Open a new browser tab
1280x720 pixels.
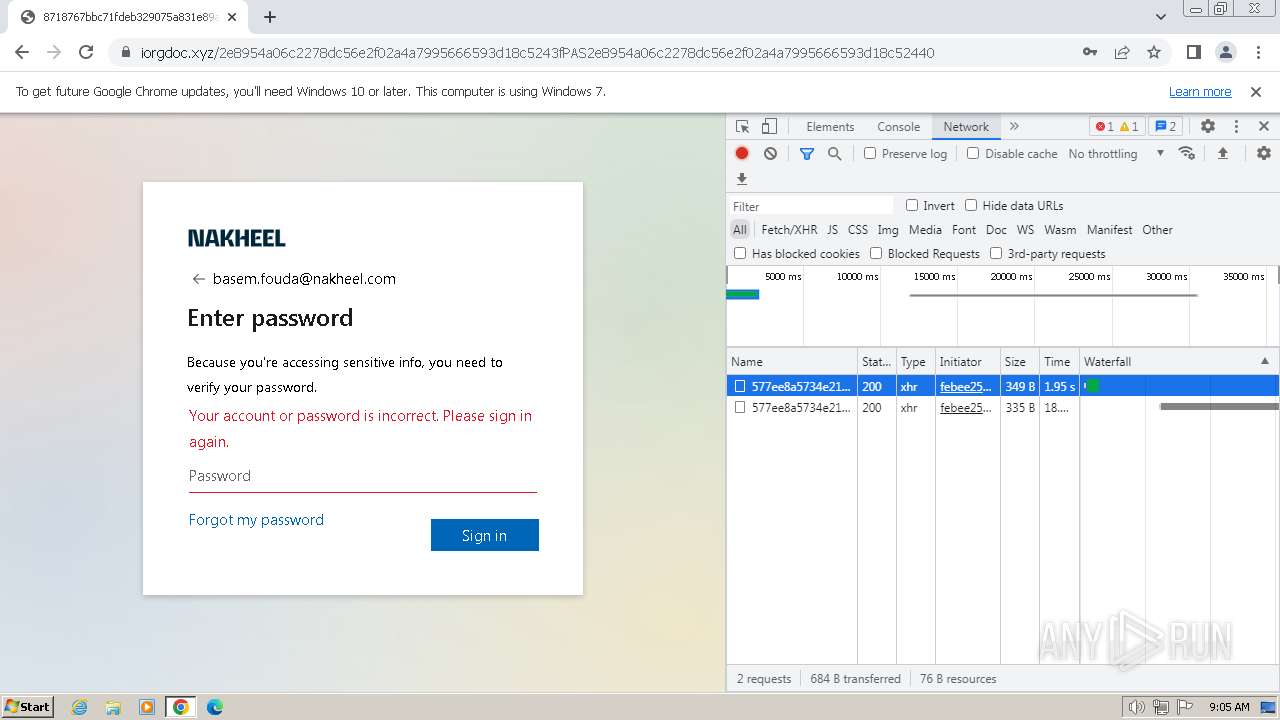click(270, 17)
